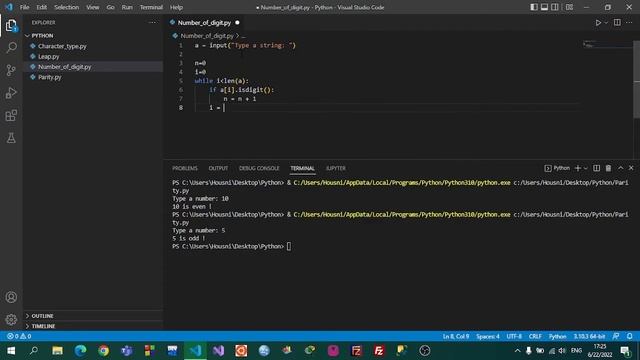Change encoding via UTF-8 status item

click(x=514, y=336)
